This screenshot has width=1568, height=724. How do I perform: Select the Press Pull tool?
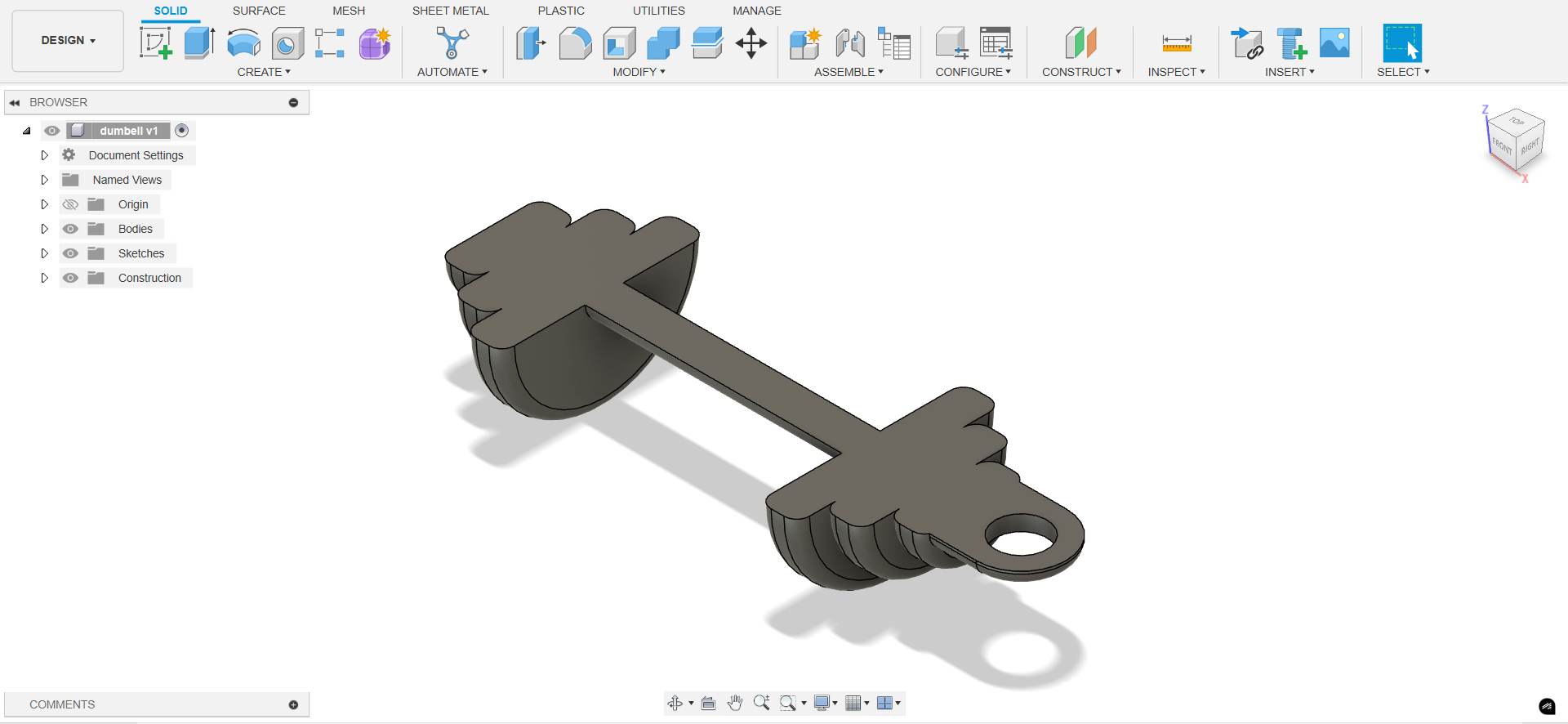[x=531, y=43]
